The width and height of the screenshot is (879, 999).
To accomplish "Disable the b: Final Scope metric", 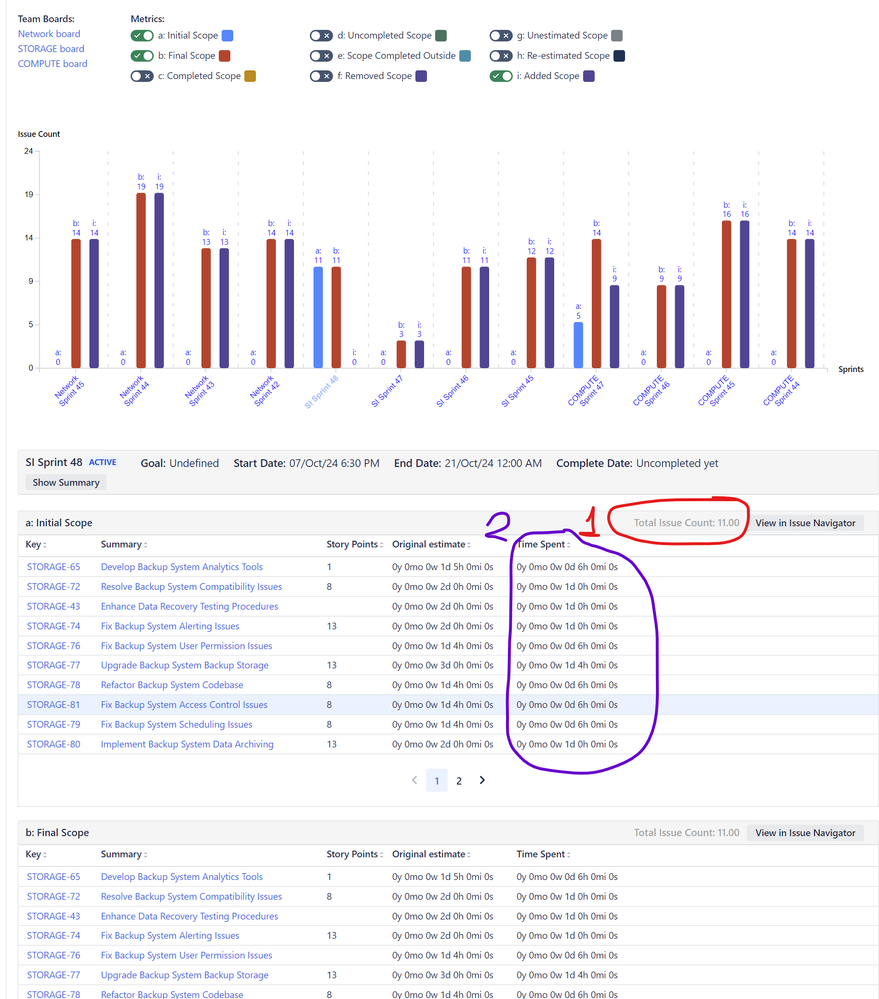I will coord(141,56).
